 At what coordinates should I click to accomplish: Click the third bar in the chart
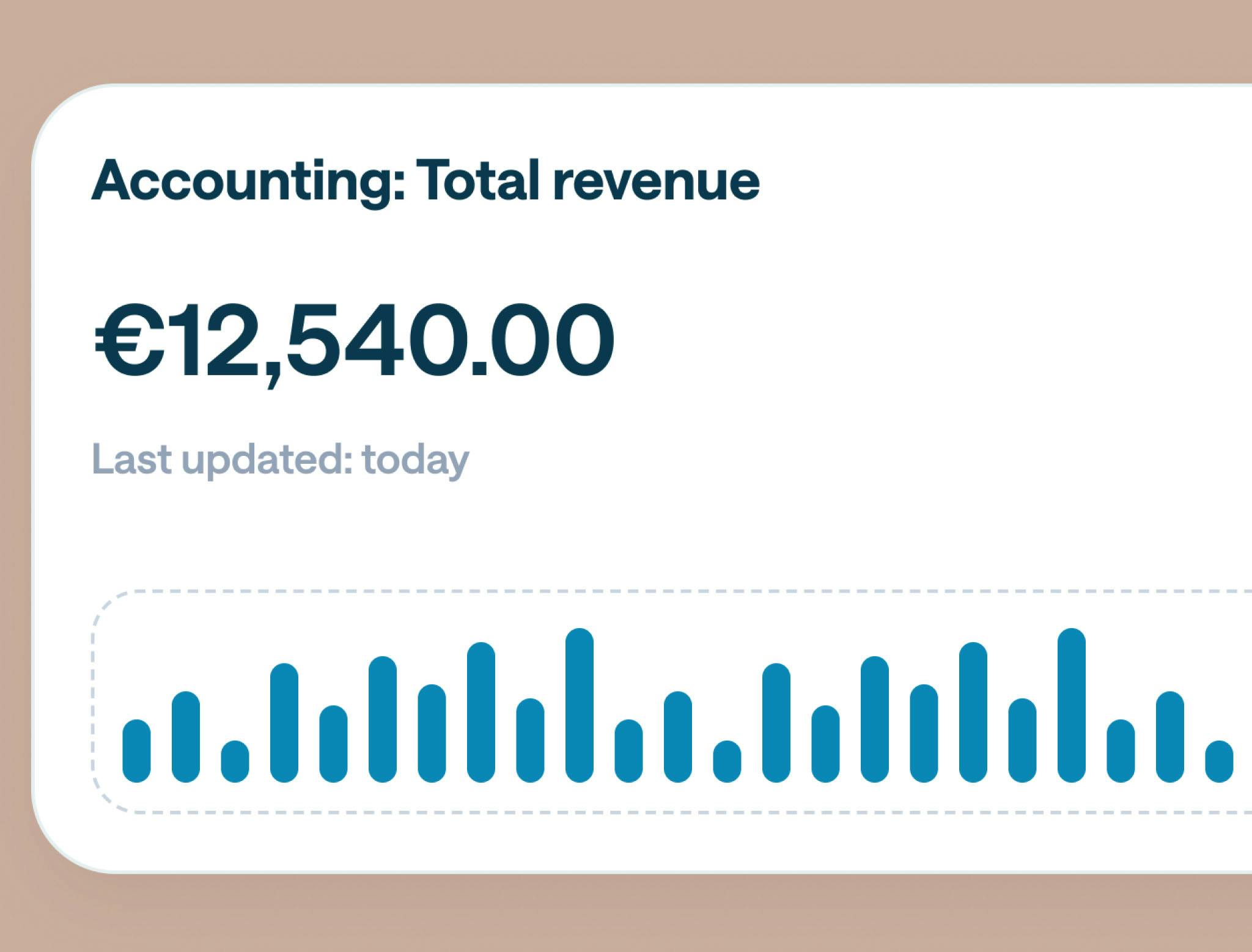tap(235, 761)
